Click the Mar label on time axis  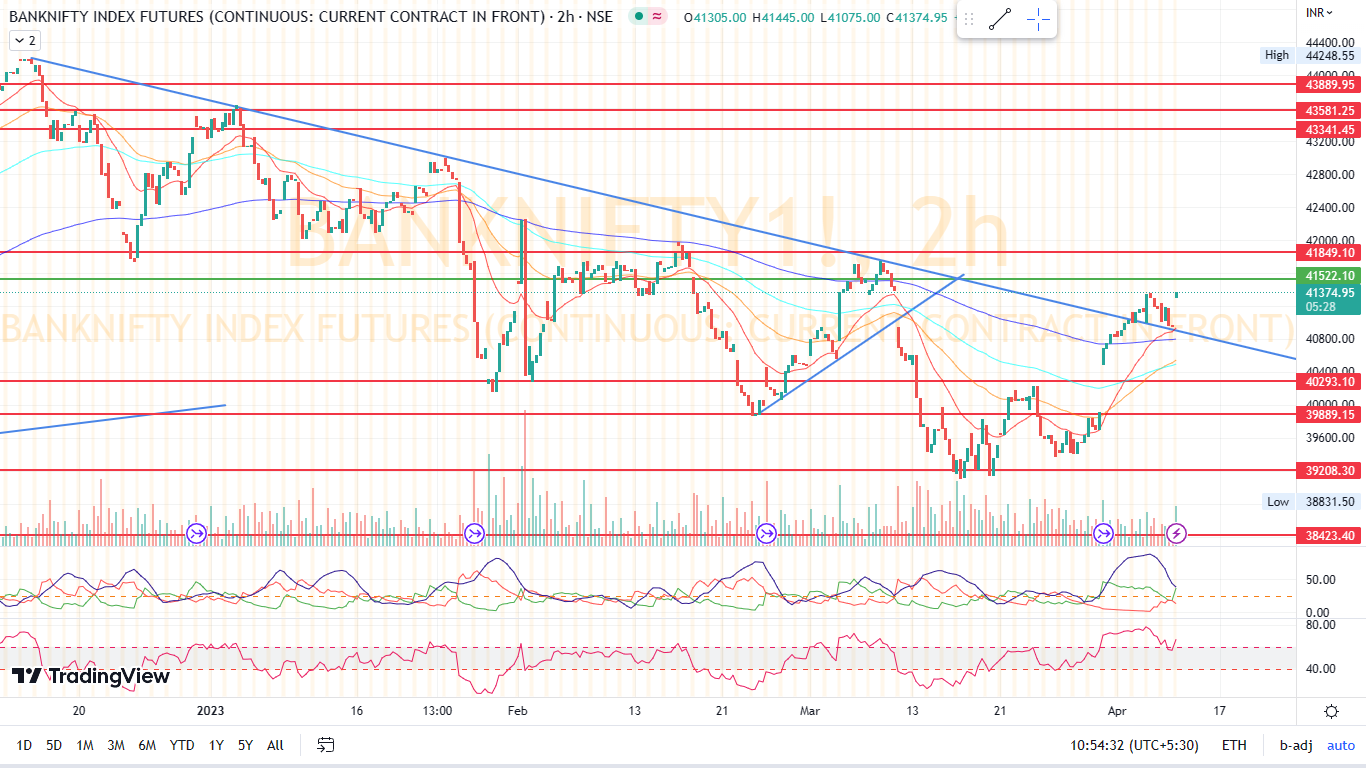(811, 711)
